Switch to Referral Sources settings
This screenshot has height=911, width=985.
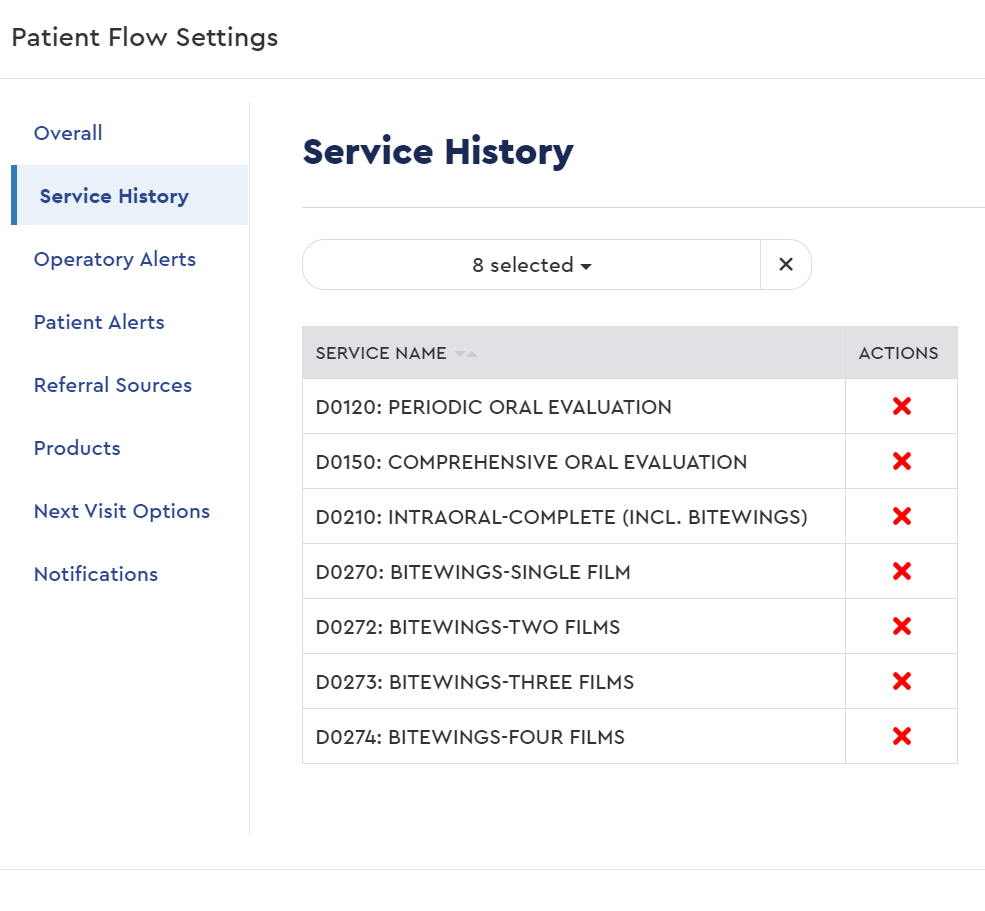coord(113,385)
